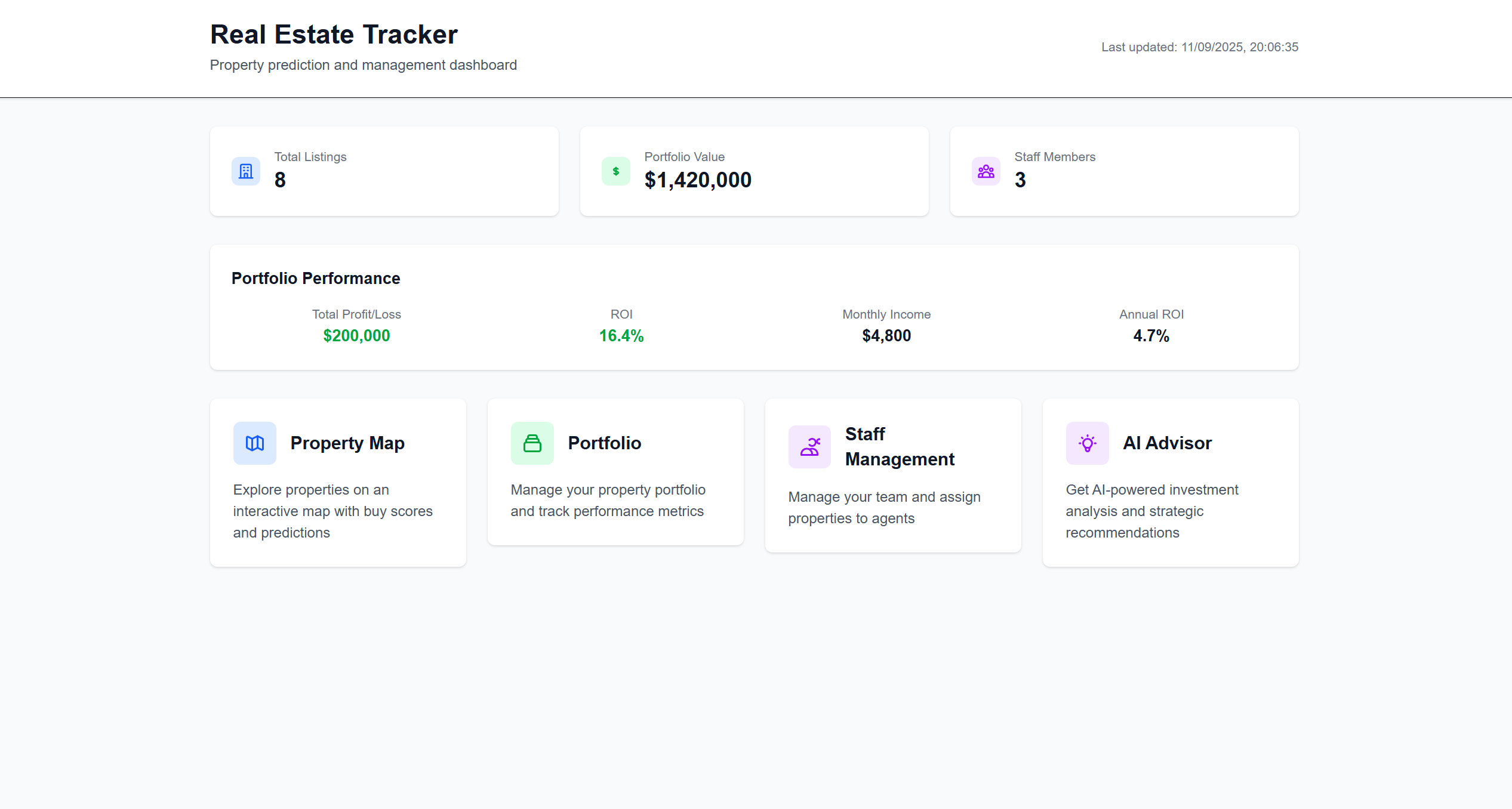This screenshot has width=1512, height=809.
Task: Click the Staff Management agent icon
Action: click(809, 446)
